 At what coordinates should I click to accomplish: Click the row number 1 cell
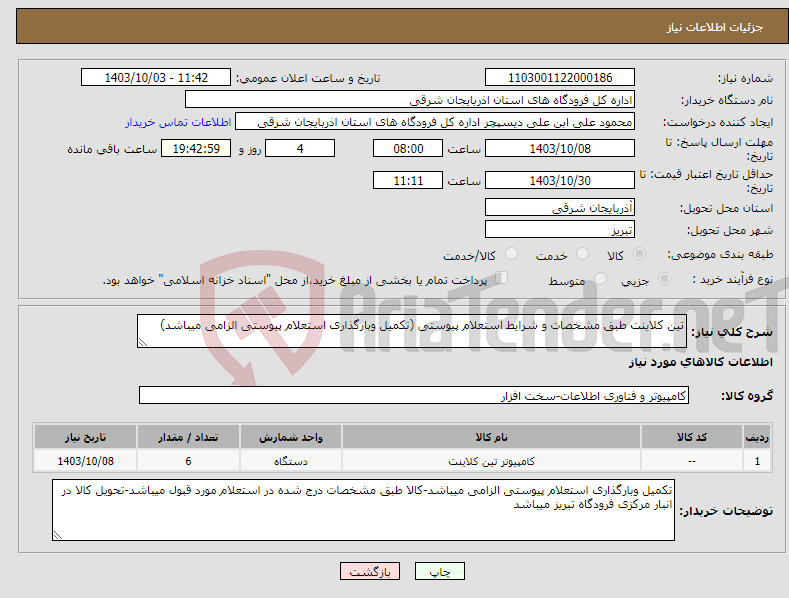click(x=757, y=461)
